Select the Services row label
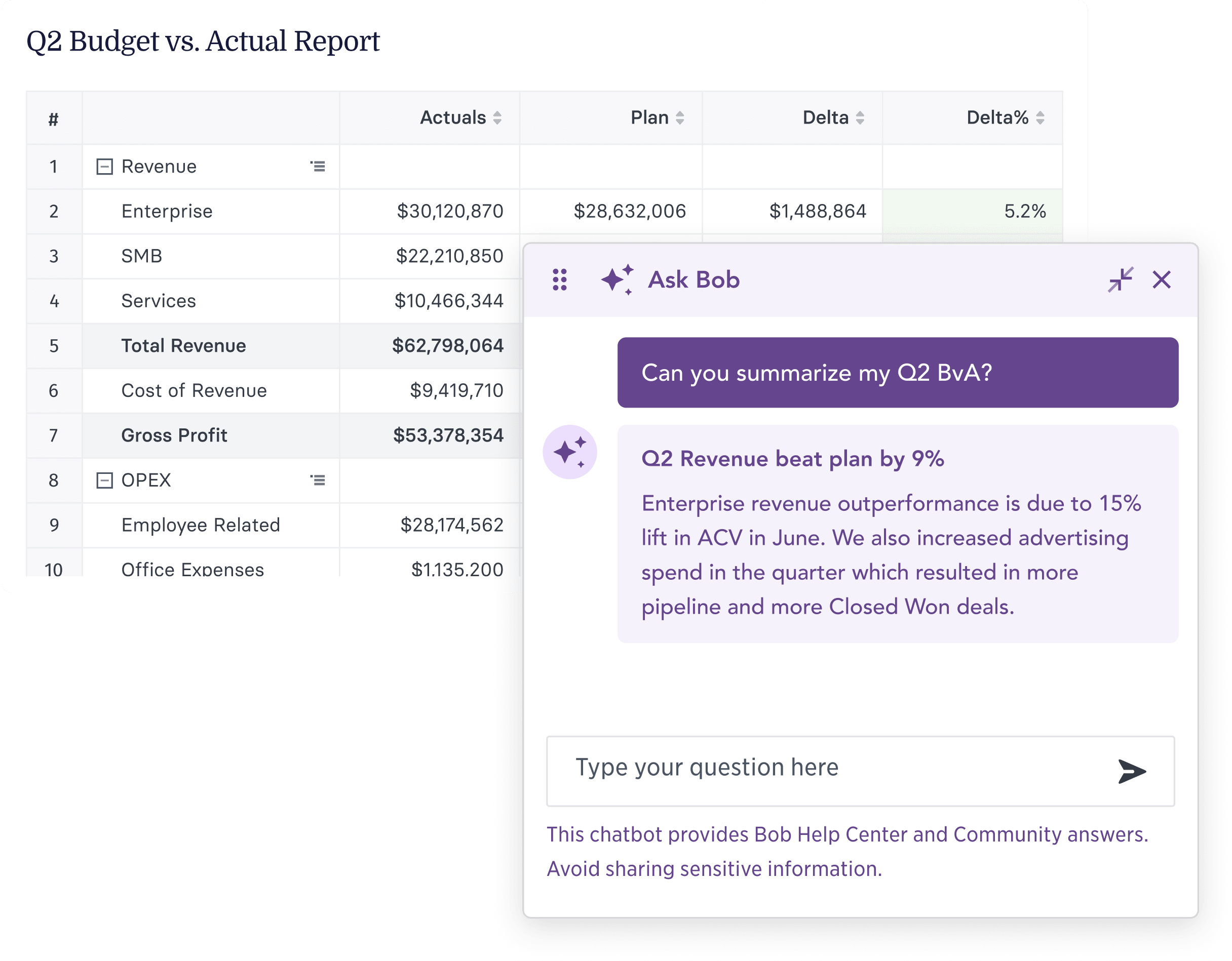The height and width of the screenshot is (961, 1232). click(x=159, y=301)
